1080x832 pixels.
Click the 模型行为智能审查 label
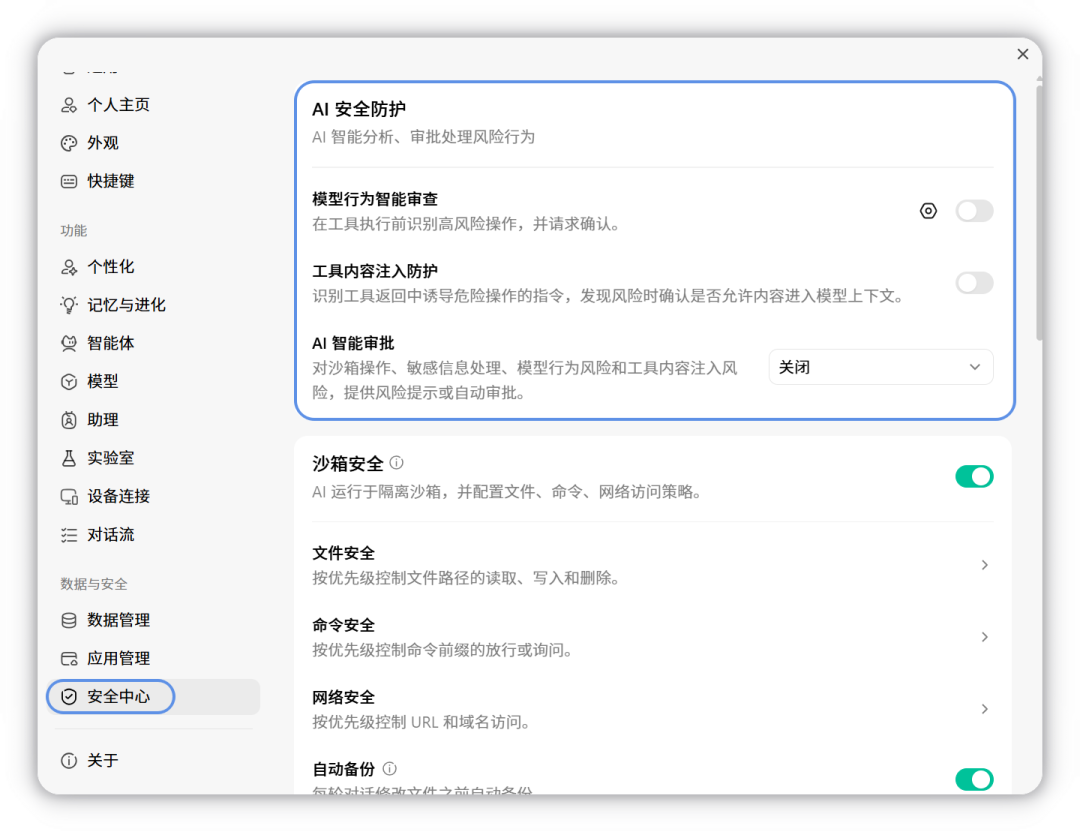point(375,199)
